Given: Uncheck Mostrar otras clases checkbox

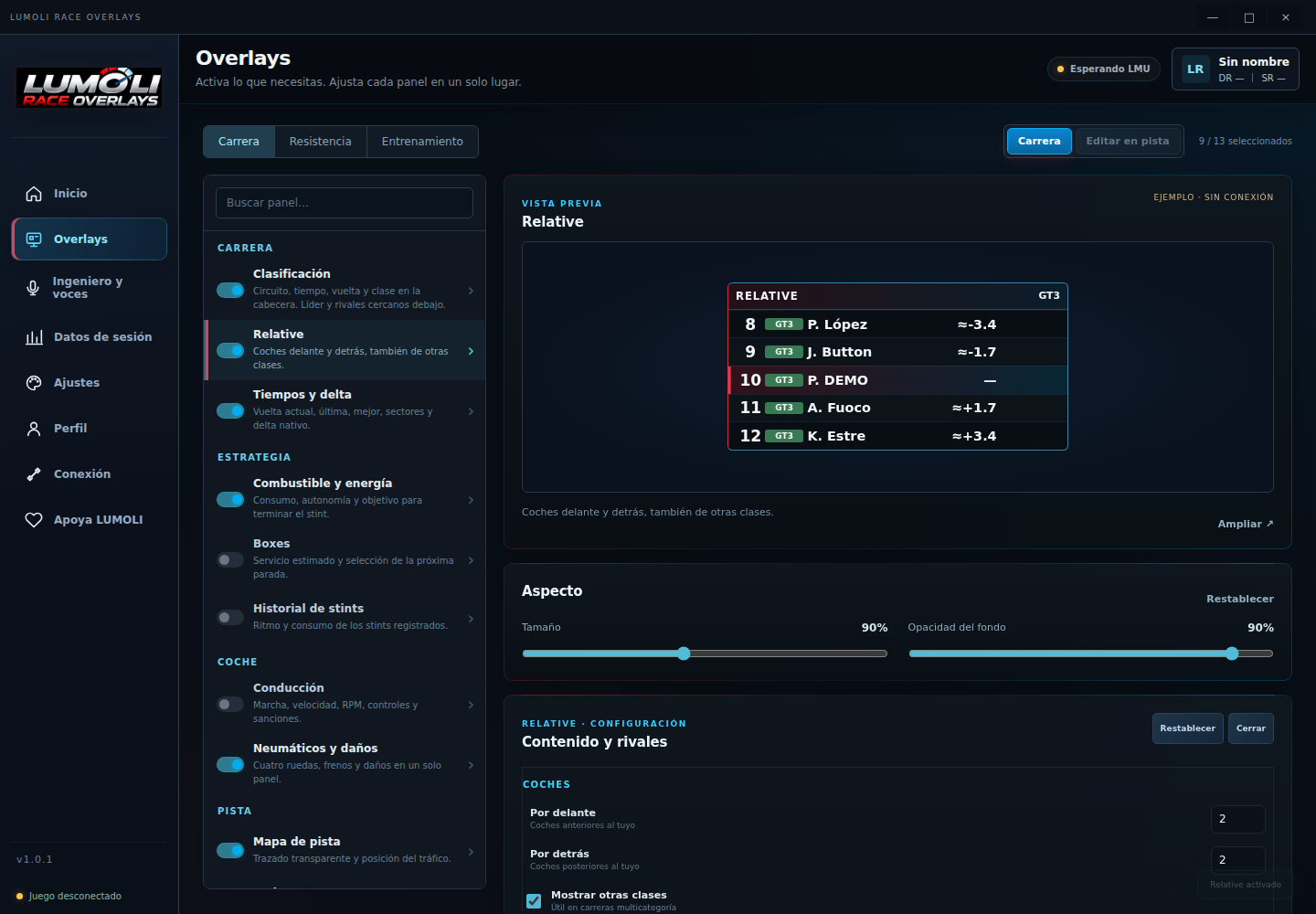Looking at the screenshot, I should pyautogui.click(x=534, y=901).
